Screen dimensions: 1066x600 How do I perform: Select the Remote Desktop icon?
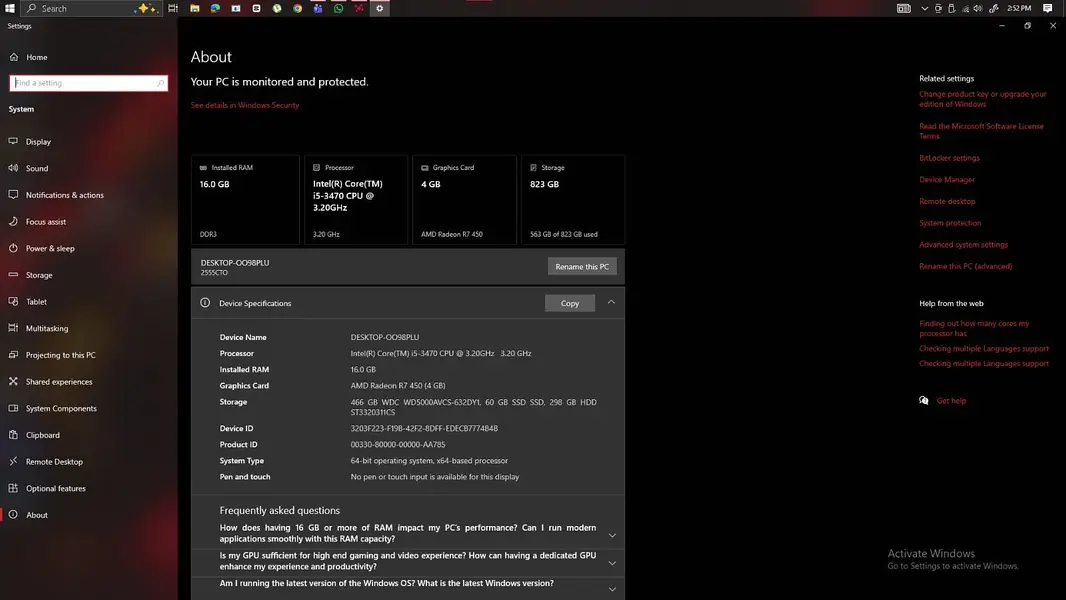pyautogui.click(x=13, y=461)
